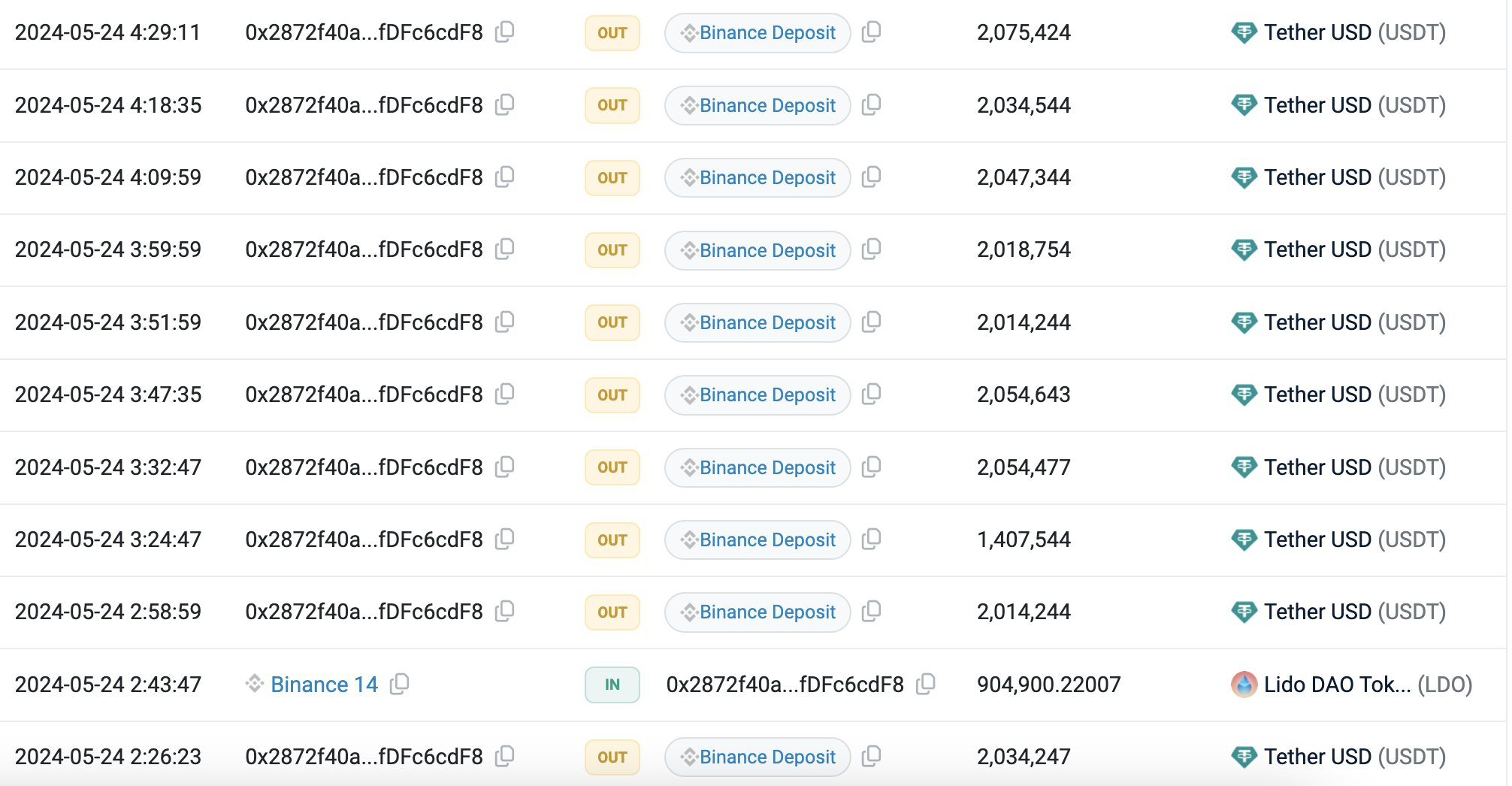
Task: Select amount 2,014,244 in the 2:58:59 row
Action: (1024, 612)
